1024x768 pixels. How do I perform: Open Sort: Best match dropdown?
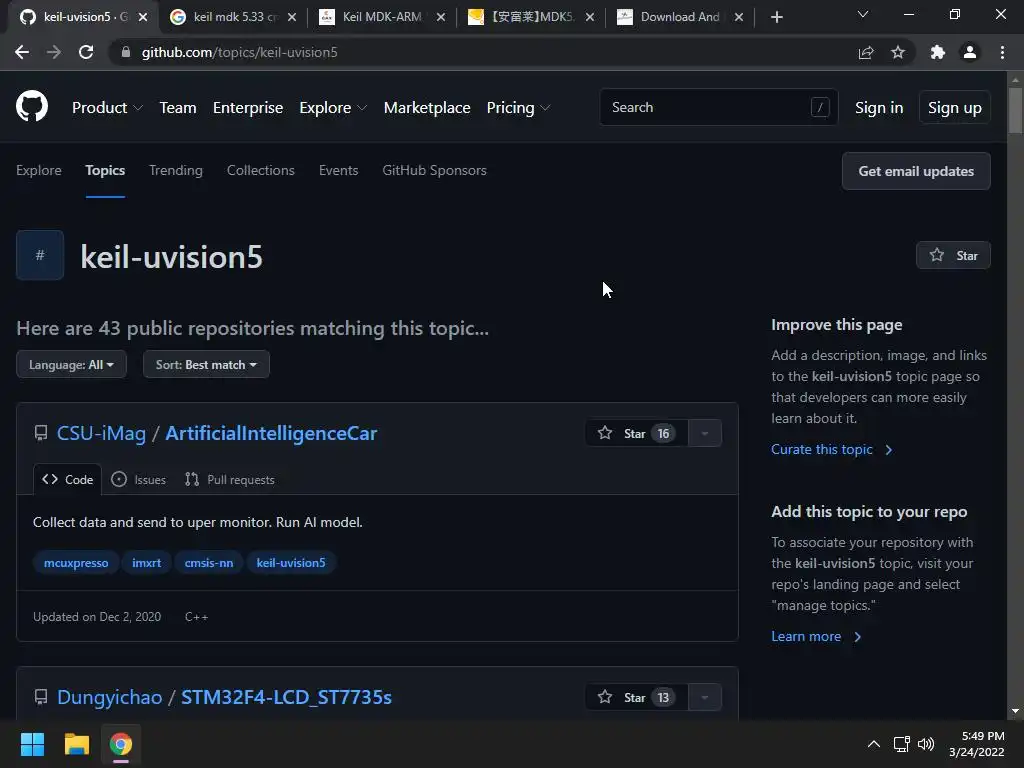pyautogui.click(x=206, y=364)
